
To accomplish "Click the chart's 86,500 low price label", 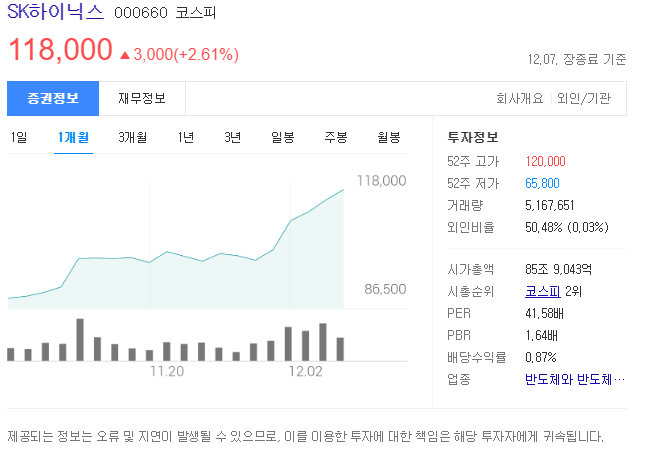I will coord(385,289).
